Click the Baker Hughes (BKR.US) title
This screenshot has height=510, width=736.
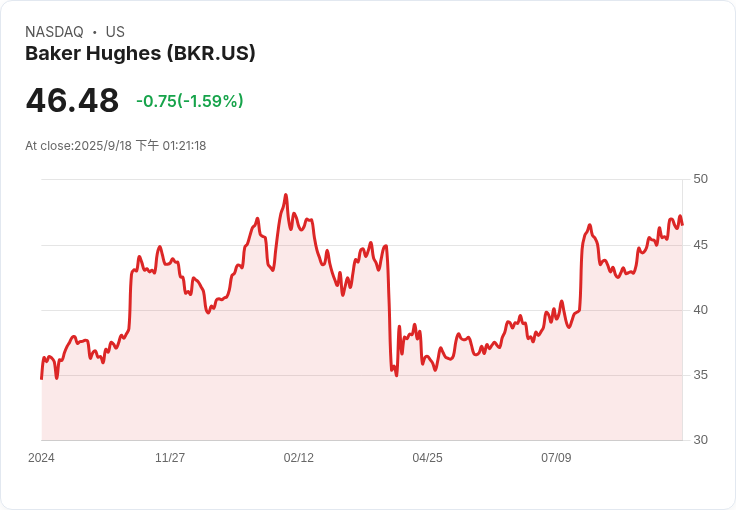pos(140,53)
